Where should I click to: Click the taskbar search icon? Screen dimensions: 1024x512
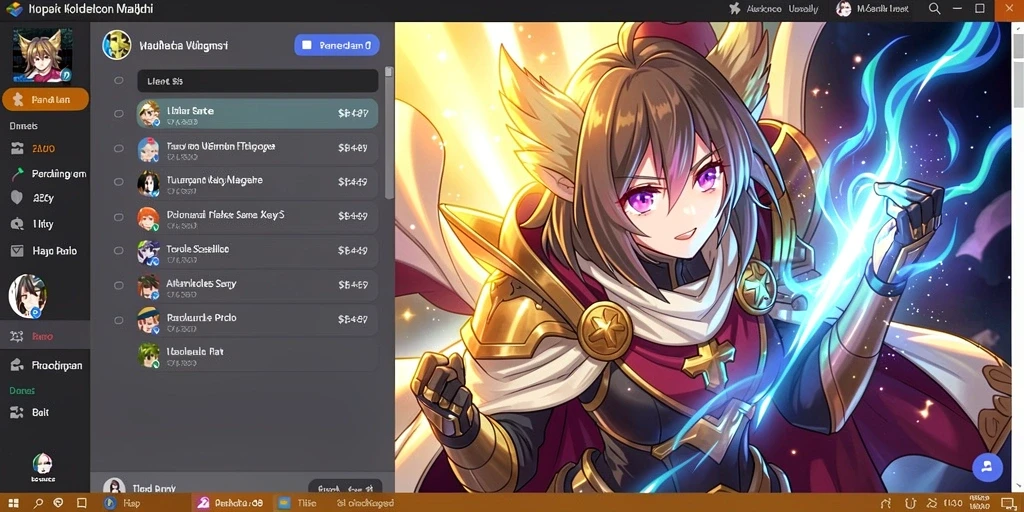pyautogui.click(x=38, y=503)
